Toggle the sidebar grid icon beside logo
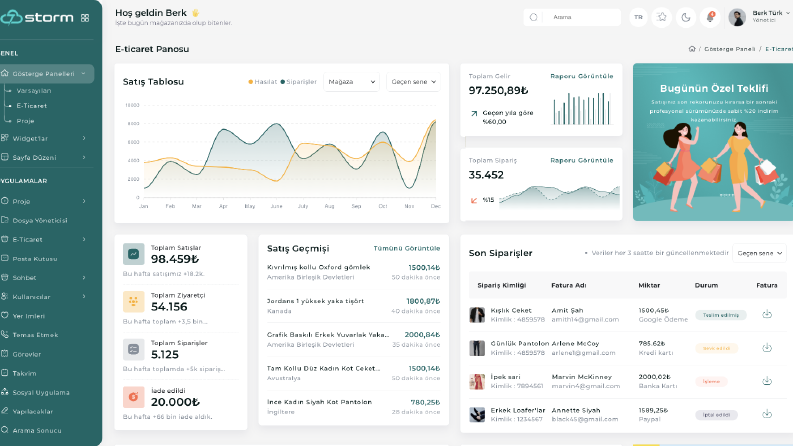The height and width of the screenshot is (446, 793). tap(85, 18)
